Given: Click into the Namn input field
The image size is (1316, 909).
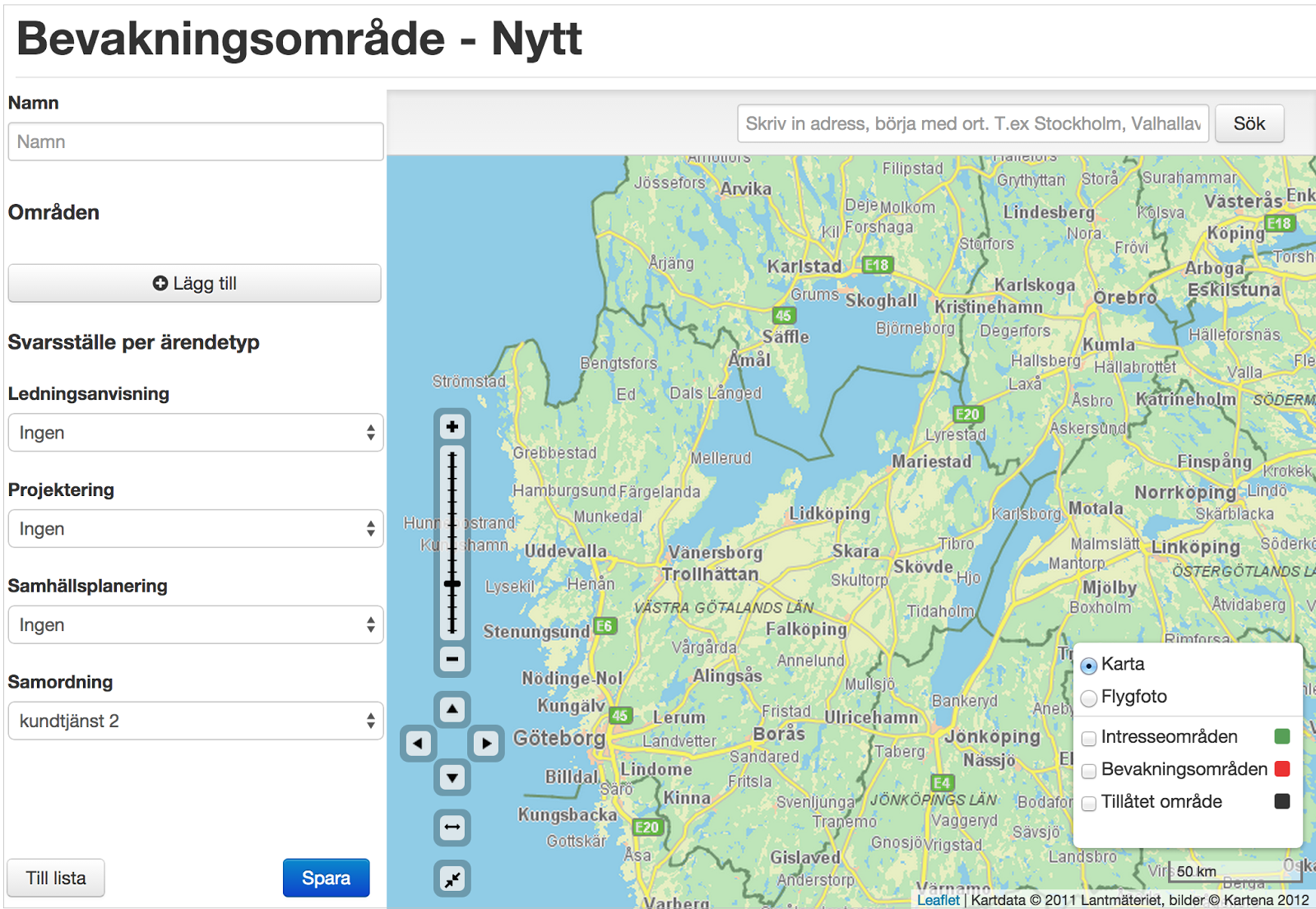Looking at the screenshot, I should pos(196,141).
